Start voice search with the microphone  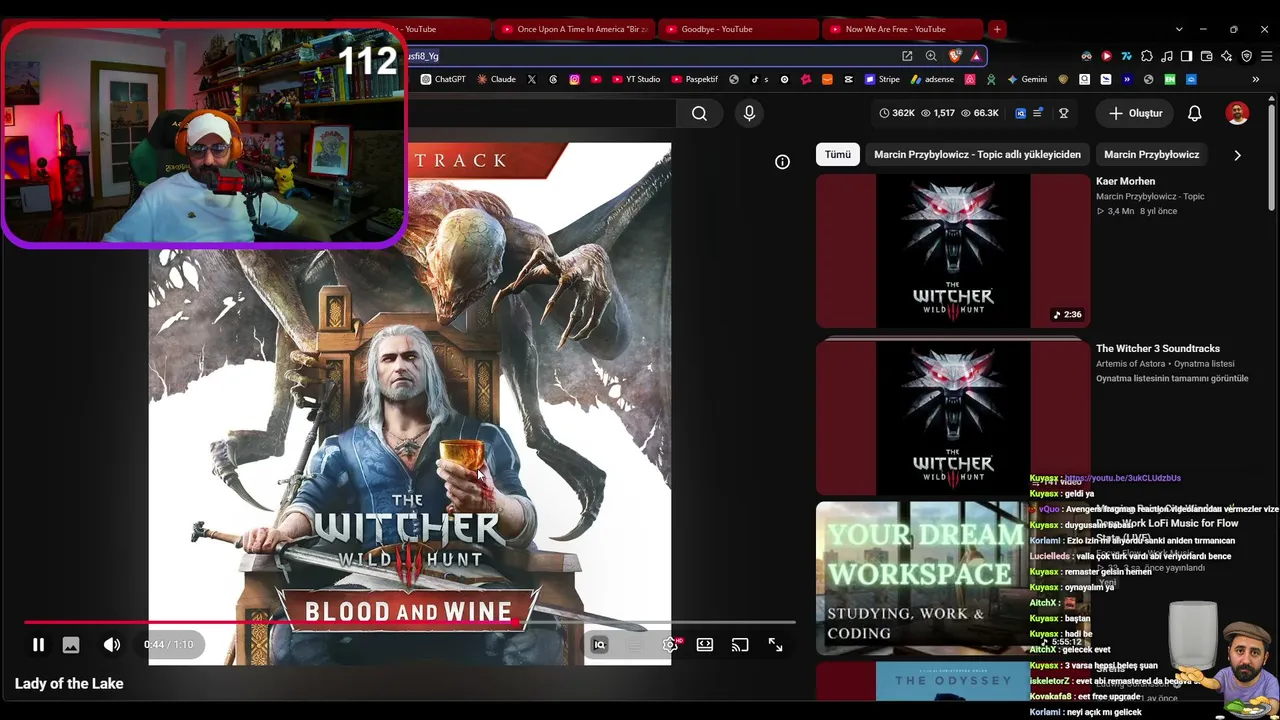point(749,113)
